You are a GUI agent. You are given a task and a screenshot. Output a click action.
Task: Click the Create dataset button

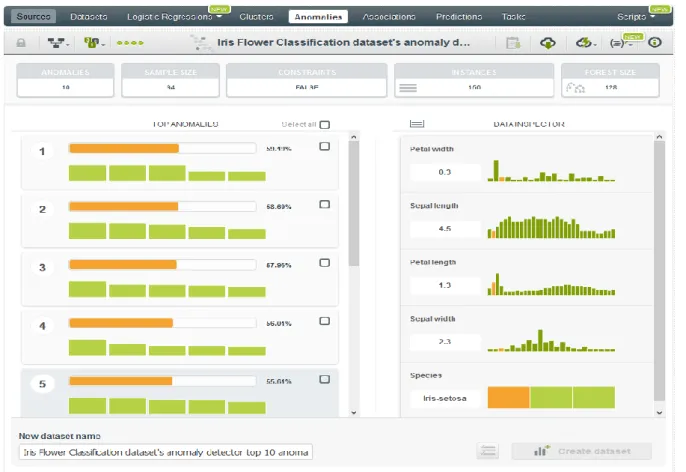point(581,451)
